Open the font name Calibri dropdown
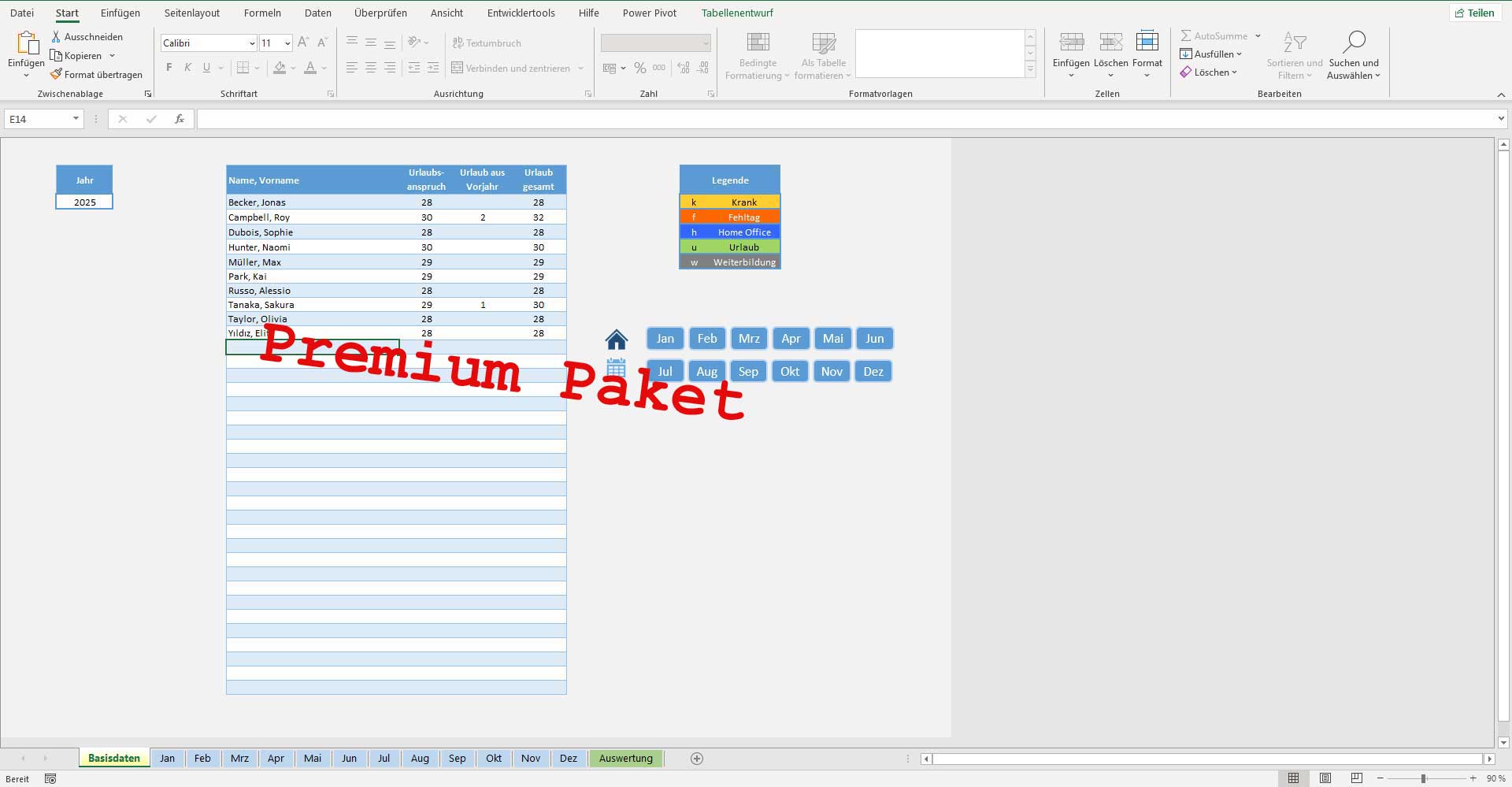Viewport: 1512px width, 787px height. tap(251, 43)
